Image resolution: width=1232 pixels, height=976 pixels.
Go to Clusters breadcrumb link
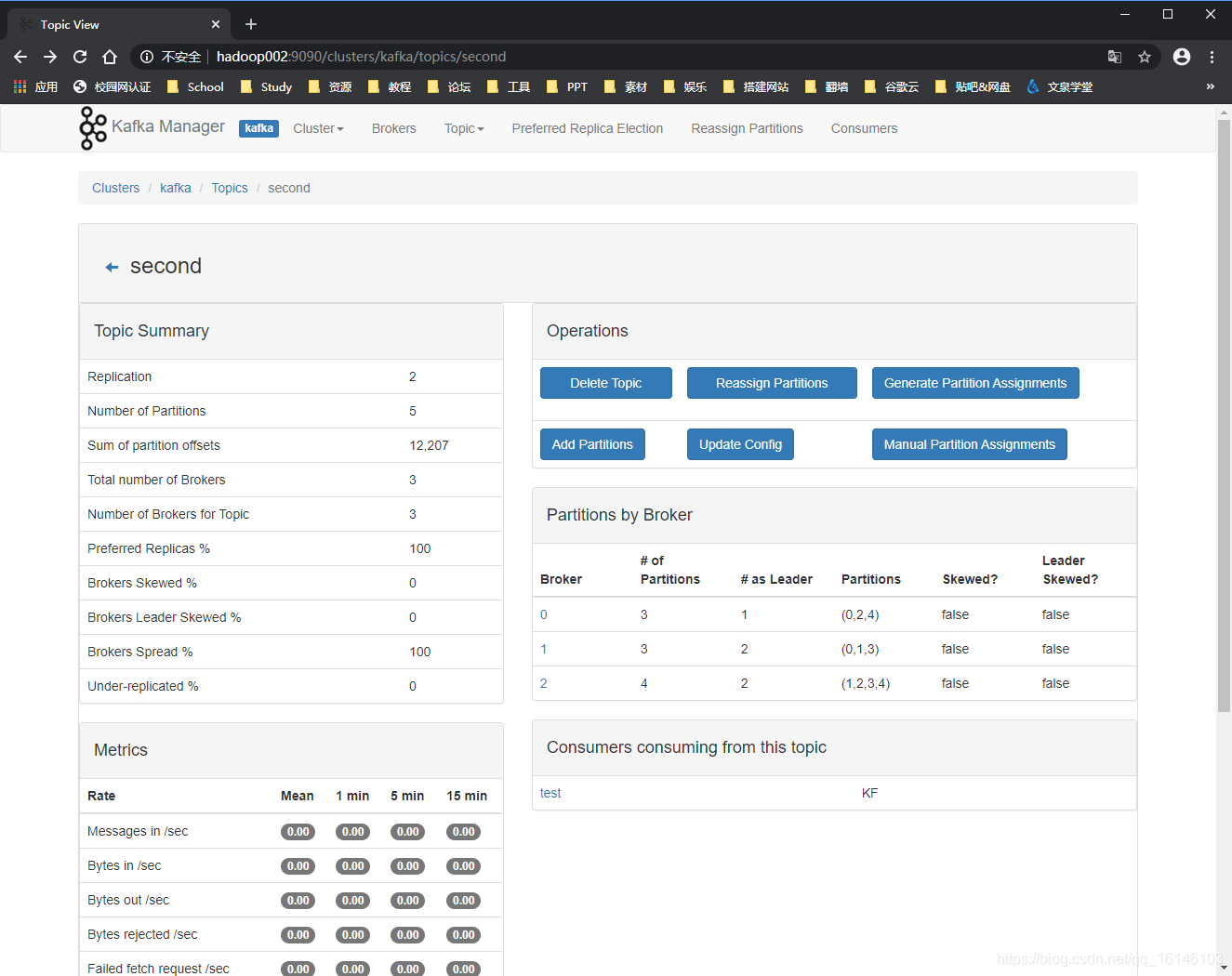click(115, 188)
